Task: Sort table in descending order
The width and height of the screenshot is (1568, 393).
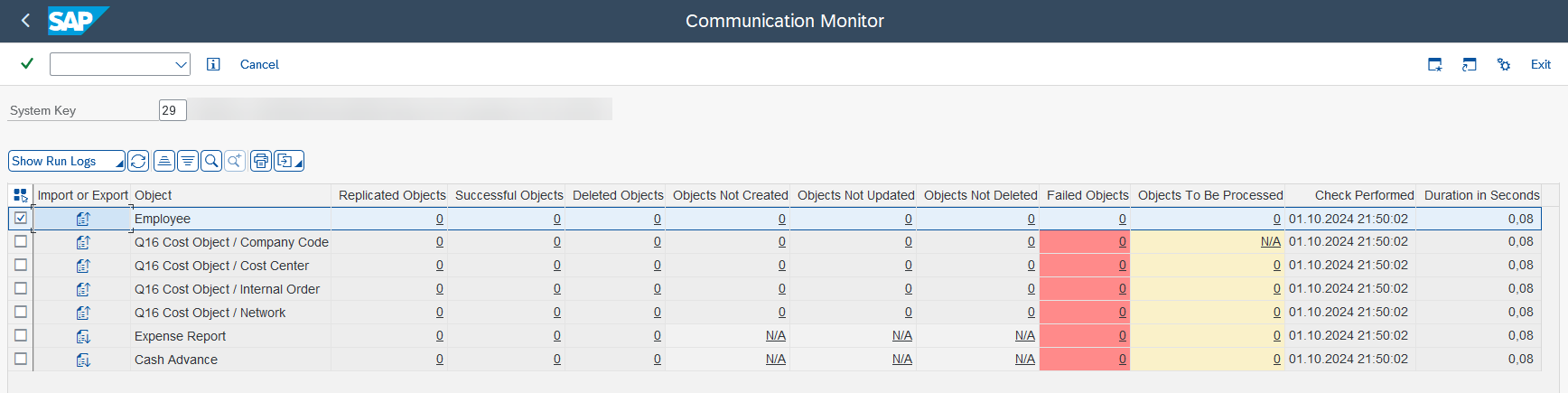Action: 188,161
